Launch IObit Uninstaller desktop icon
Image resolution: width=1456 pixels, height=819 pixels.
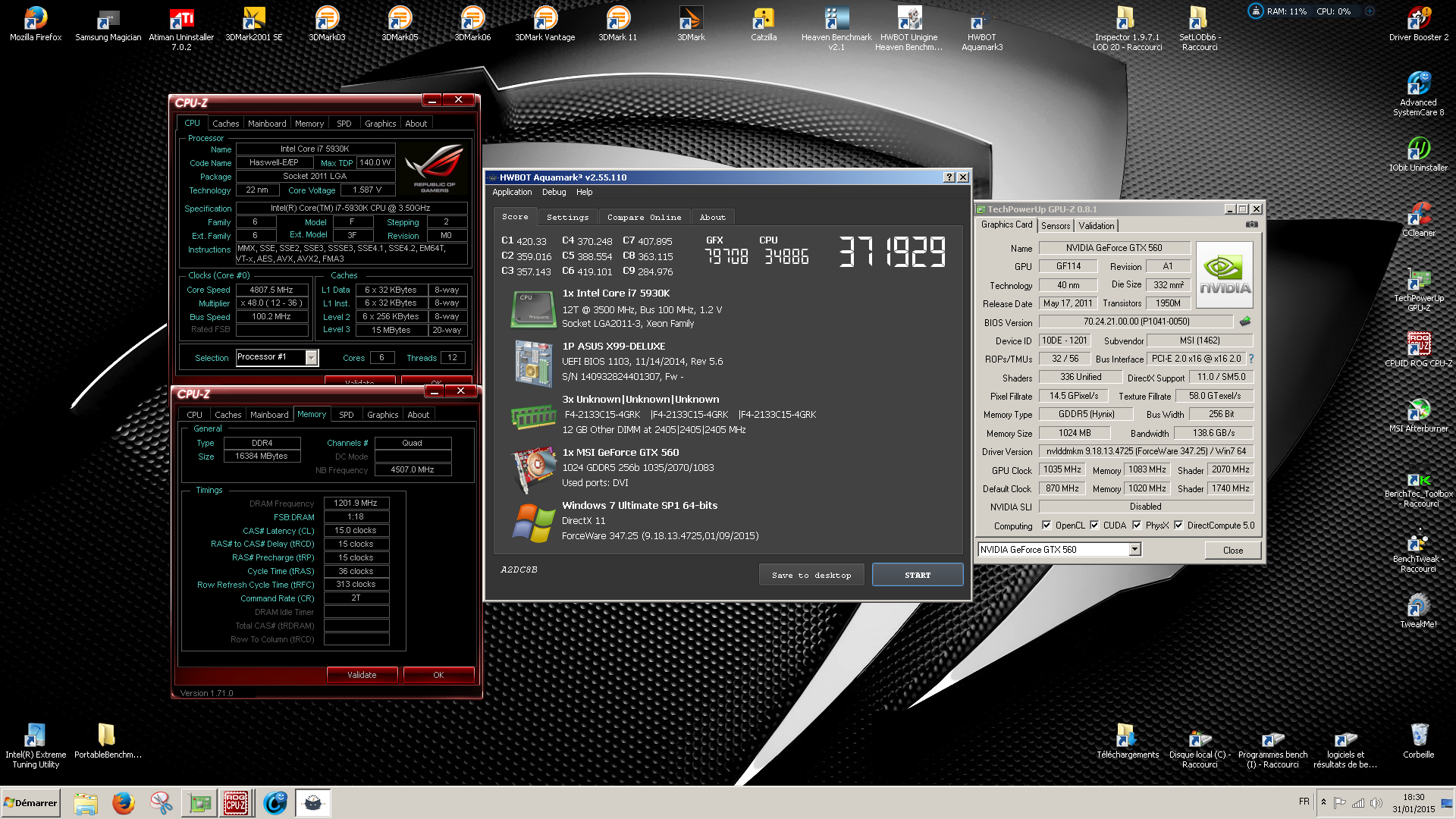click(1419, 154)
